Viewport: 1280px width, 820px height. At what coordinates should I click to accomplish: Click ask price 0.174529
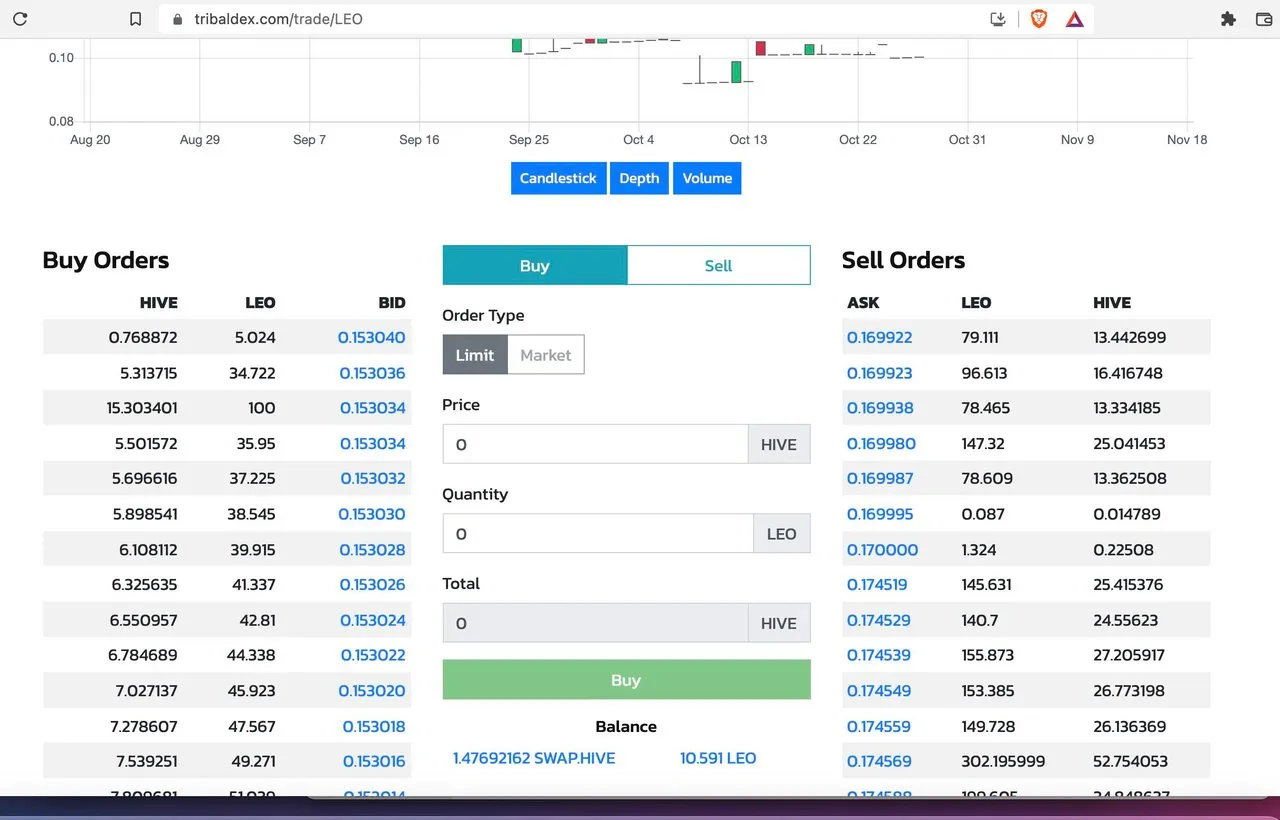pos(879,620)
